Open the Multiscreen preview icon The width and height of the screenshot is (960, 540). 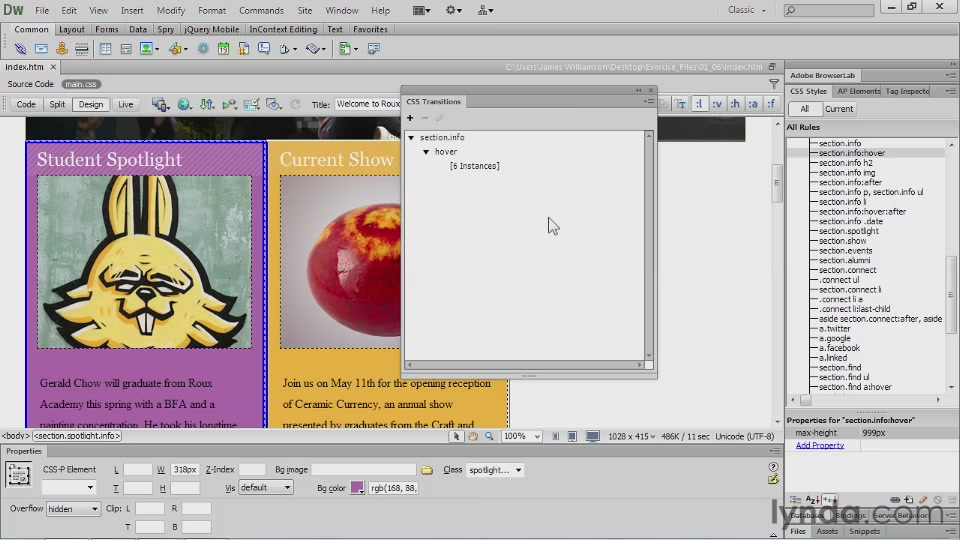click(x=161, y=105)
